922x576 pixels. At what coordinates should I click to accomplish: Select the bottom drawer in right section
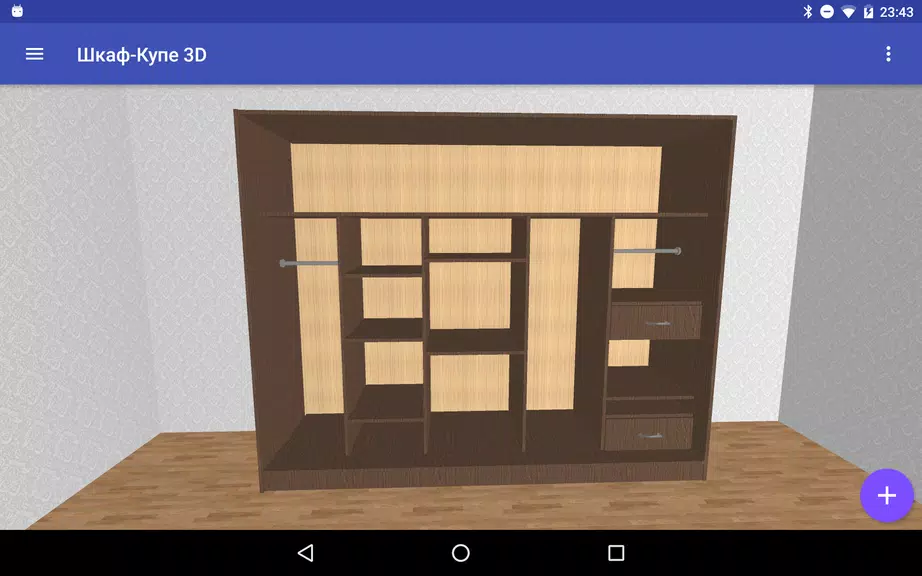648,433
